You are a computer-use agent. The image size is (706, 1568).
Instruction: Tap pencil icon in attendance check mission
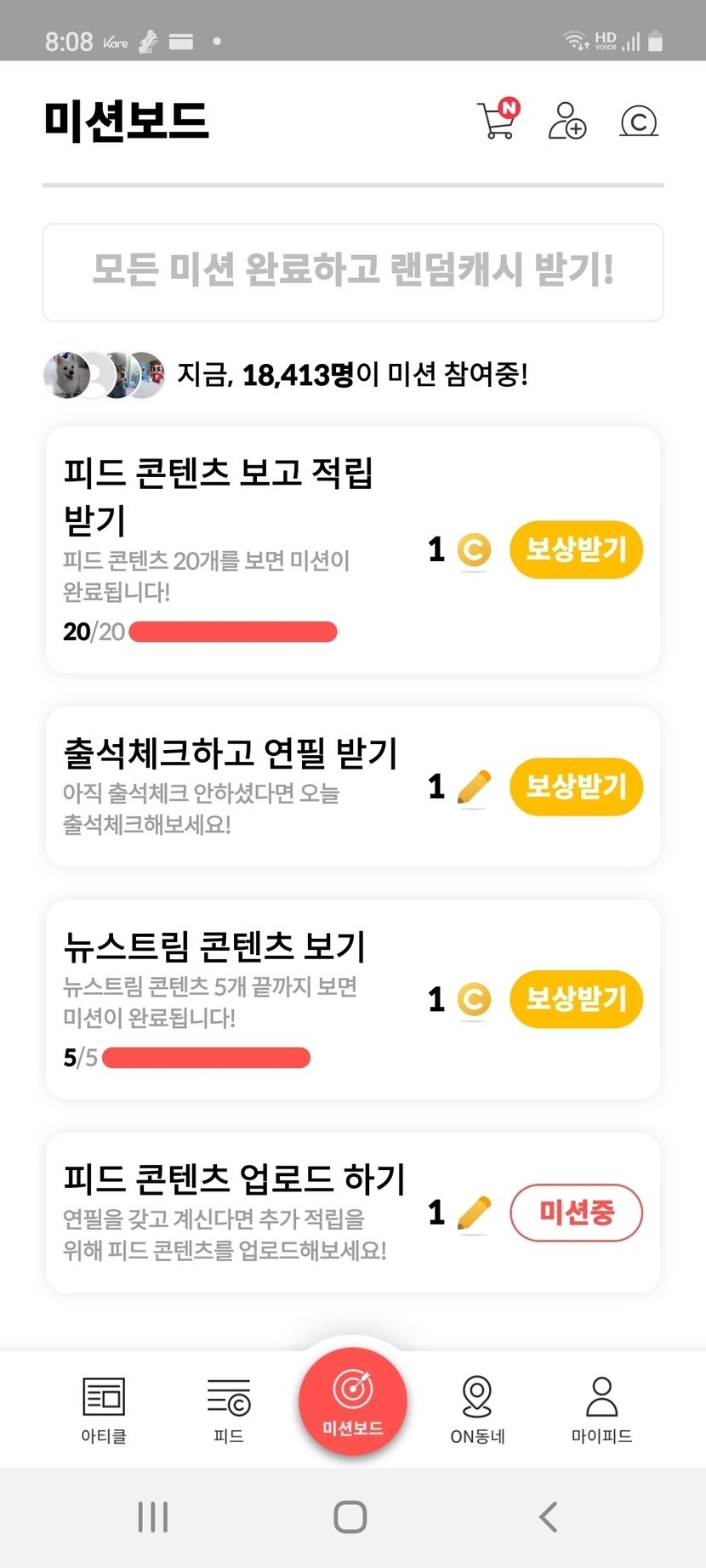[x=474, y=787]
